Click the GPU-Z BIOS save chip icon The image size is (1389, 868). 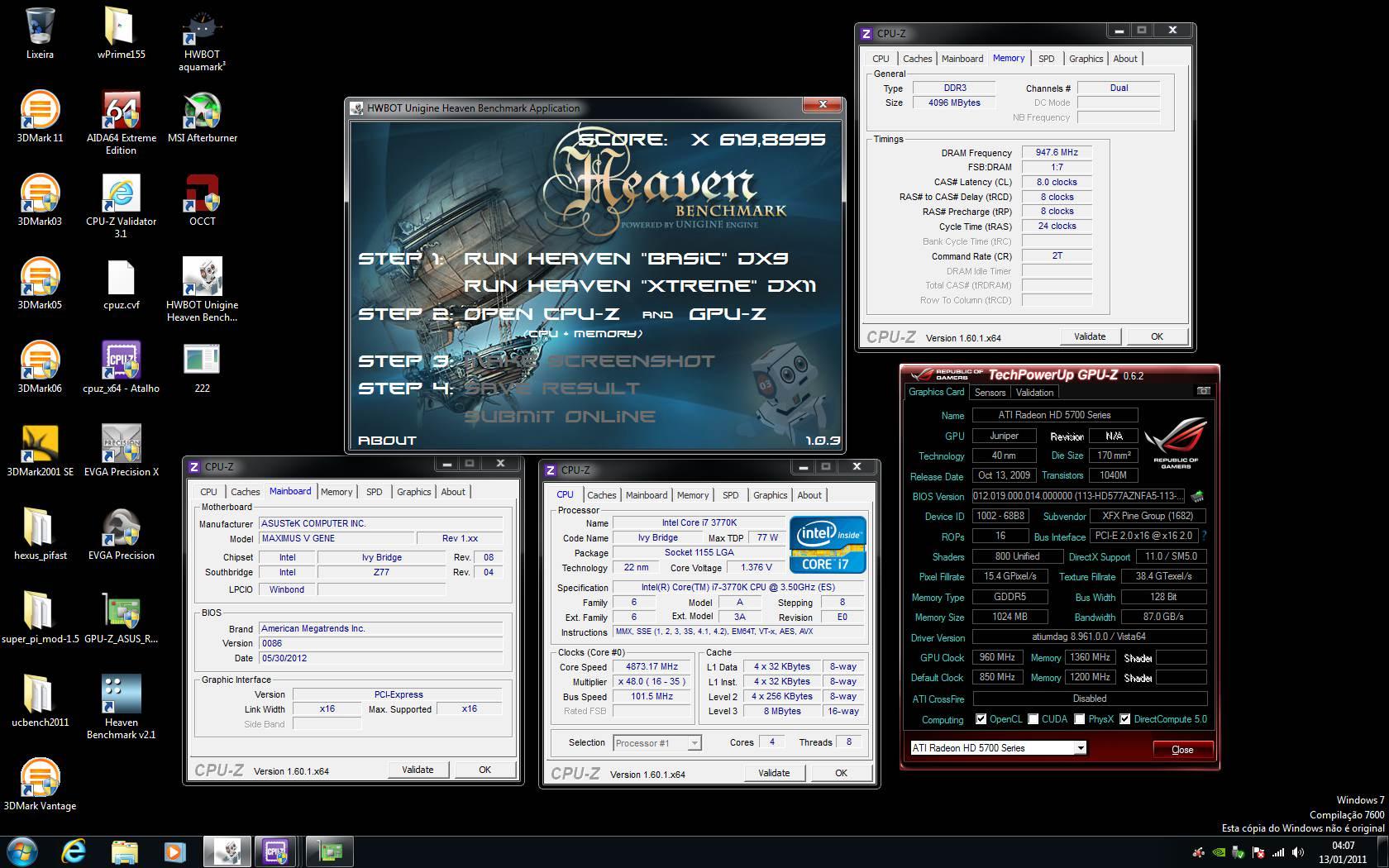click(x=1197, y=496)
